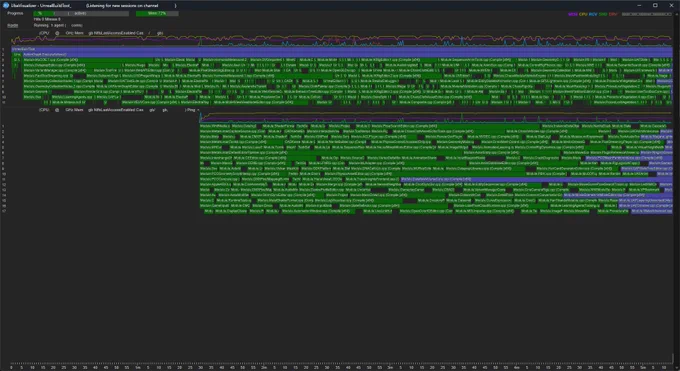Click the green build Progress bar
This screenshot has width=680, height=371.
[81, 13]
